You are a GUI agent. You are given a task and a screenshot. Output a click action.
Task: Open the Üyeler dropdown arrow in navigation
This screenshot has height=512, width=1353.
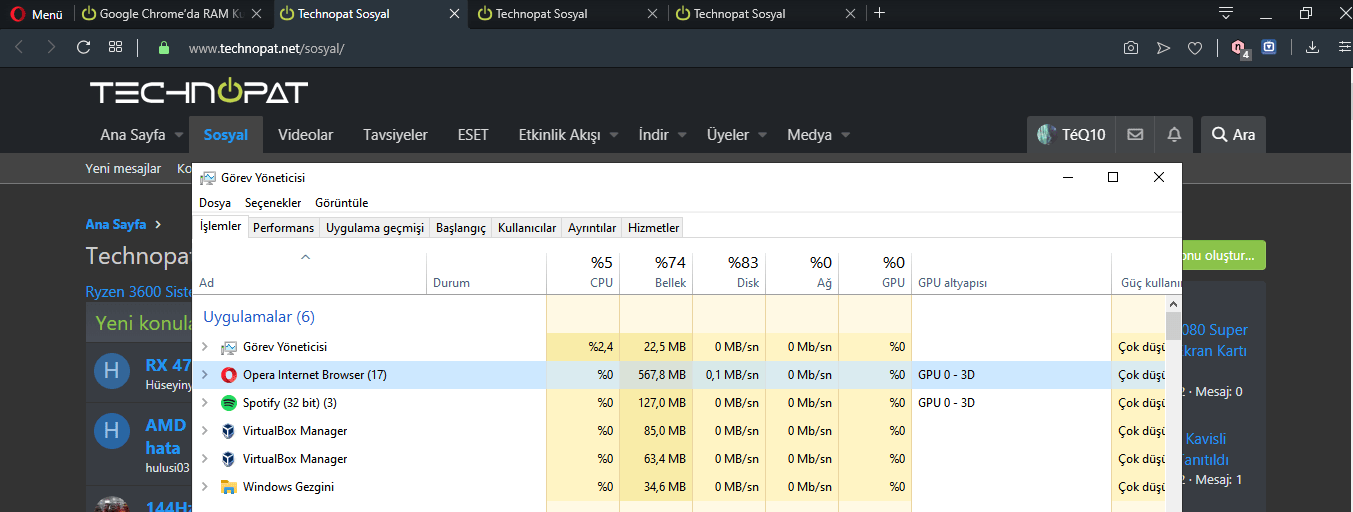pyautogui.click(x=762, y=135)
